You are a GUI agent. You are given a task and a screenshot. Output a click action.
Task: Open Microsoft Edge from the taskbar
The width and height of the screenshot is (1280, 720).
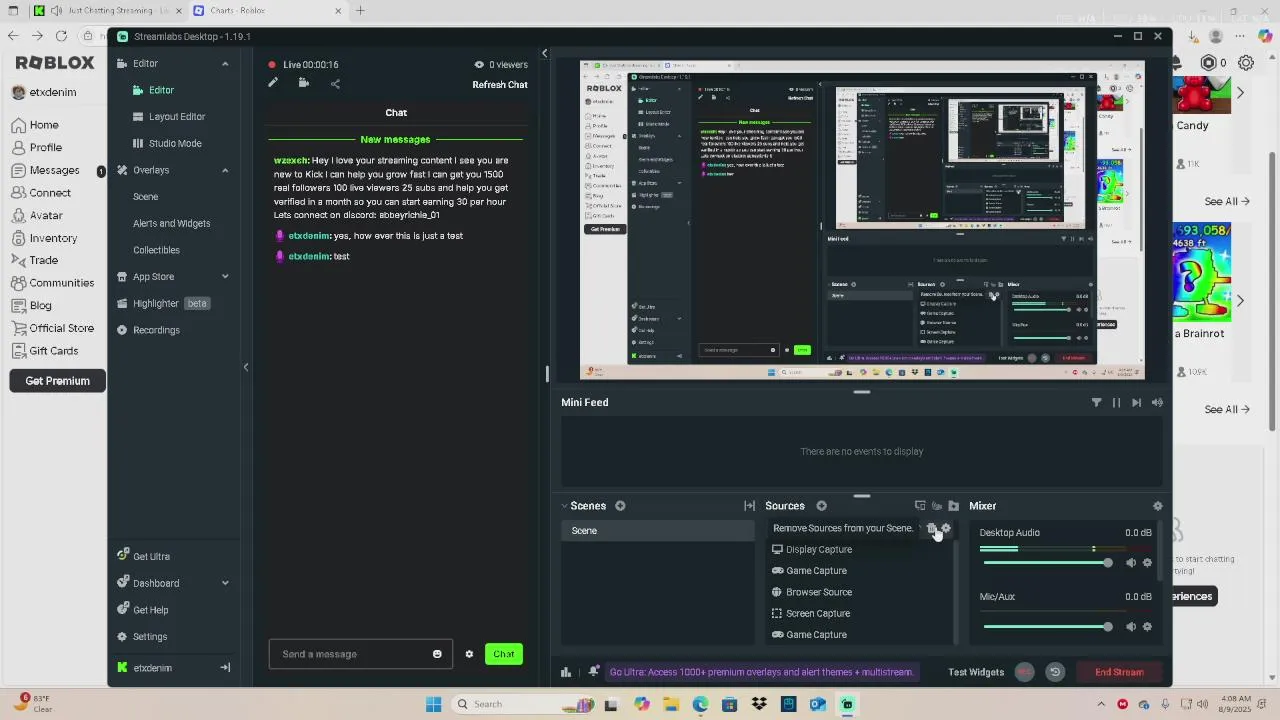pos(700,704)
